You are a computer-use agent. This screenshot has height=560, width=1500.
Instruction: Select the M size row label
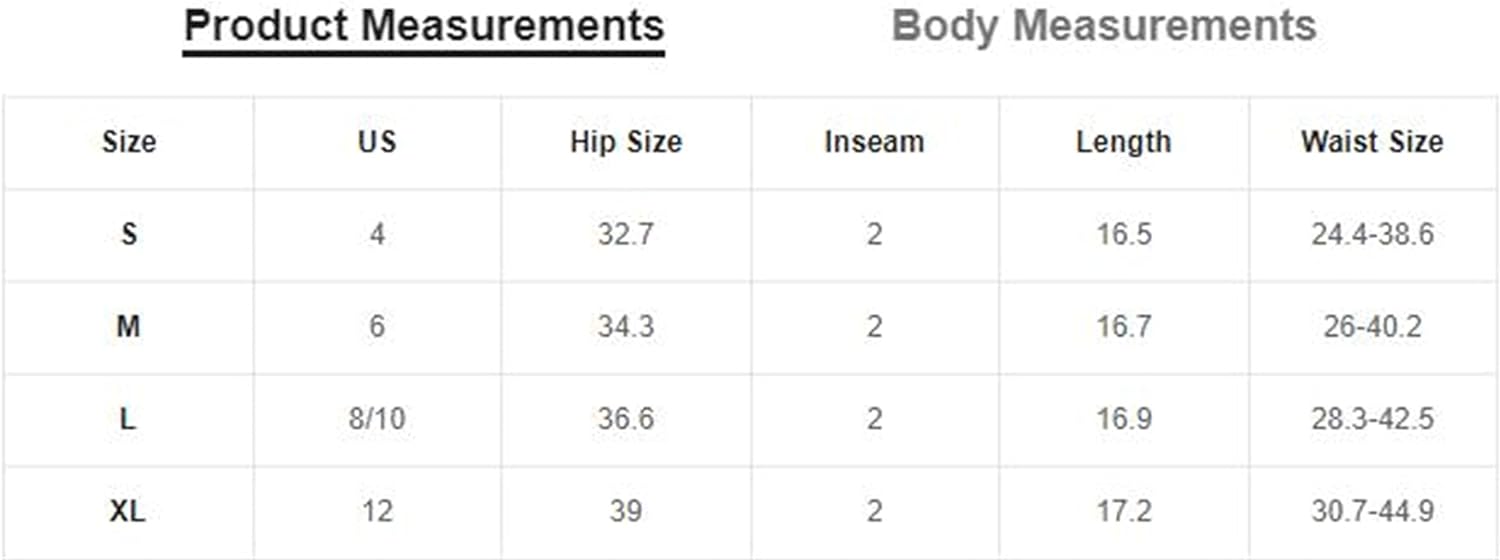[x=129, y=327]
